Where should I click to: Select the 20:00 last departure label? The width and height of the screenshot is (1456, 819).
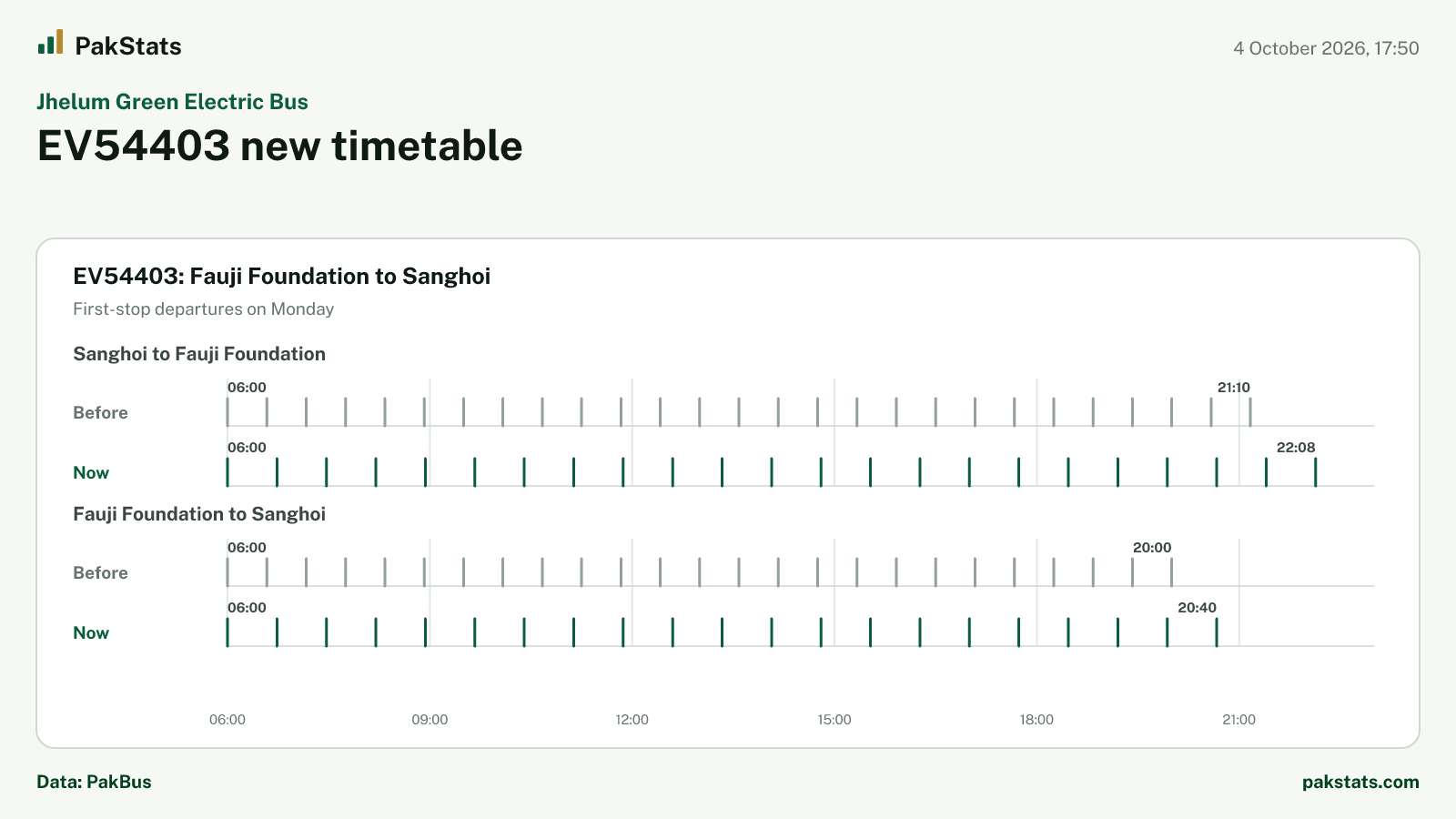(x=1152, y=547)
